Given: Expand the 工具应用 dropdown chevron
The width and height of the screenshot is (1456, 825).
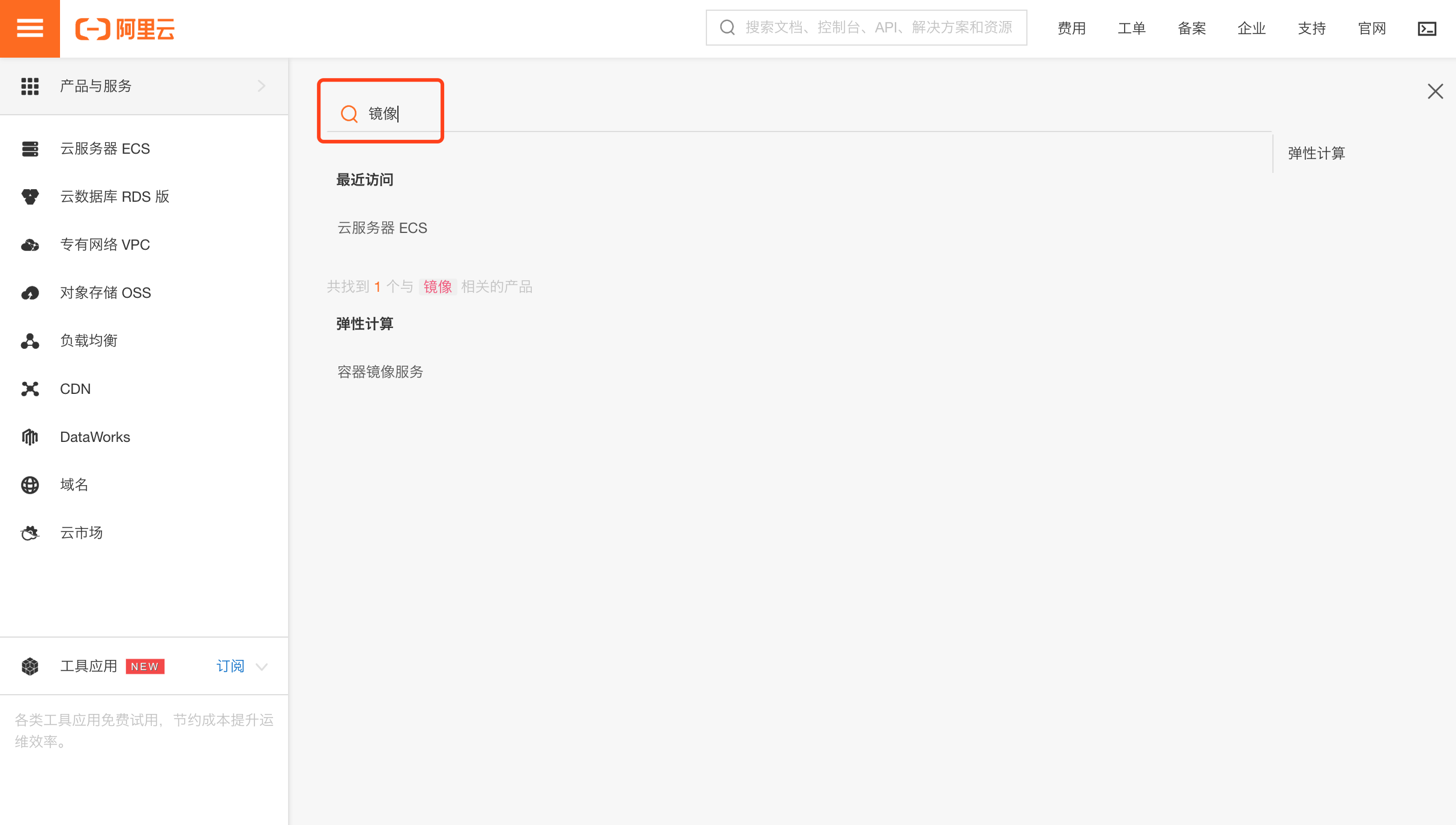Looking at the screenshot, I should (262, 666).
